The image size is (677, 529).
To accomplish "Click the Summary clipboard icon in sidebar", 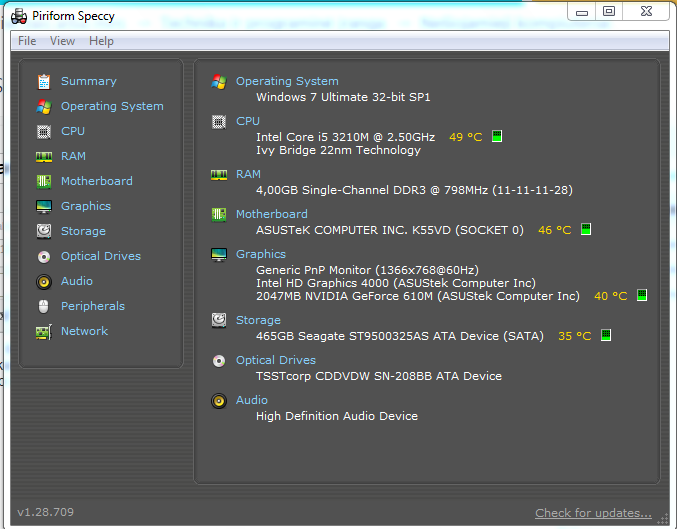I will [44, 82].
